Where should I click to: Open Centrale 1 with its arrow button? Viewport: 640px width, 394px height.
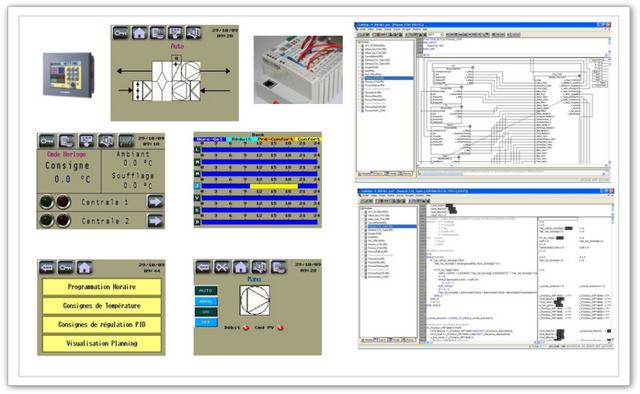tap(156, 202)
